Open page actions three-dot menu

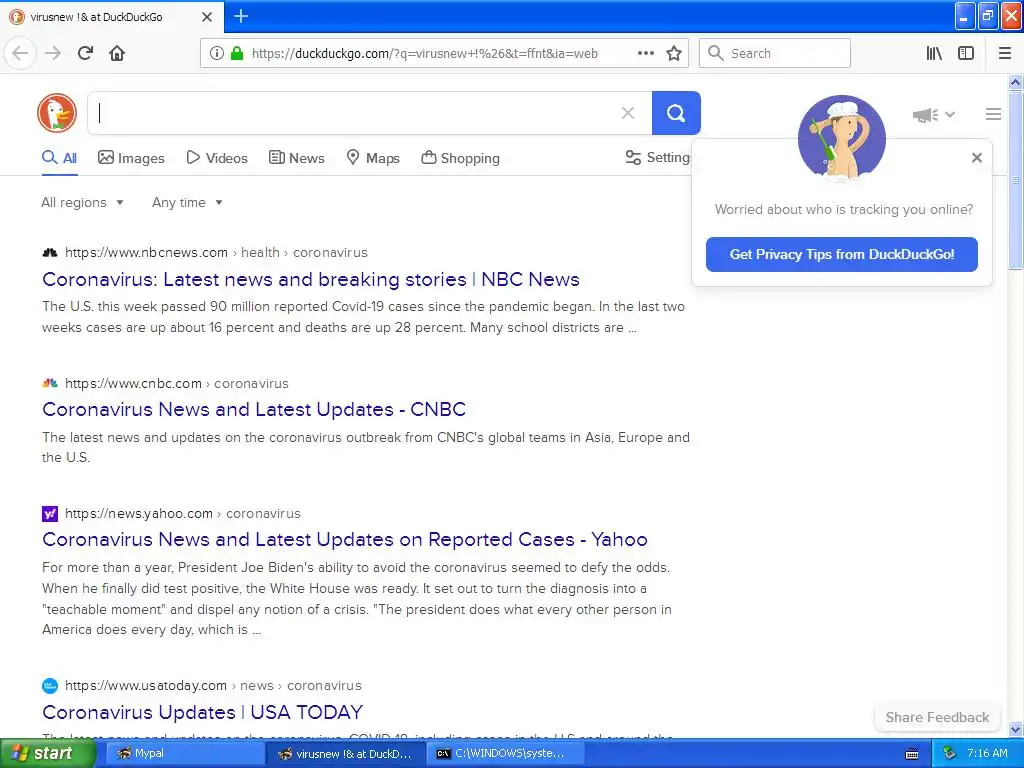(x=645, y=53)
